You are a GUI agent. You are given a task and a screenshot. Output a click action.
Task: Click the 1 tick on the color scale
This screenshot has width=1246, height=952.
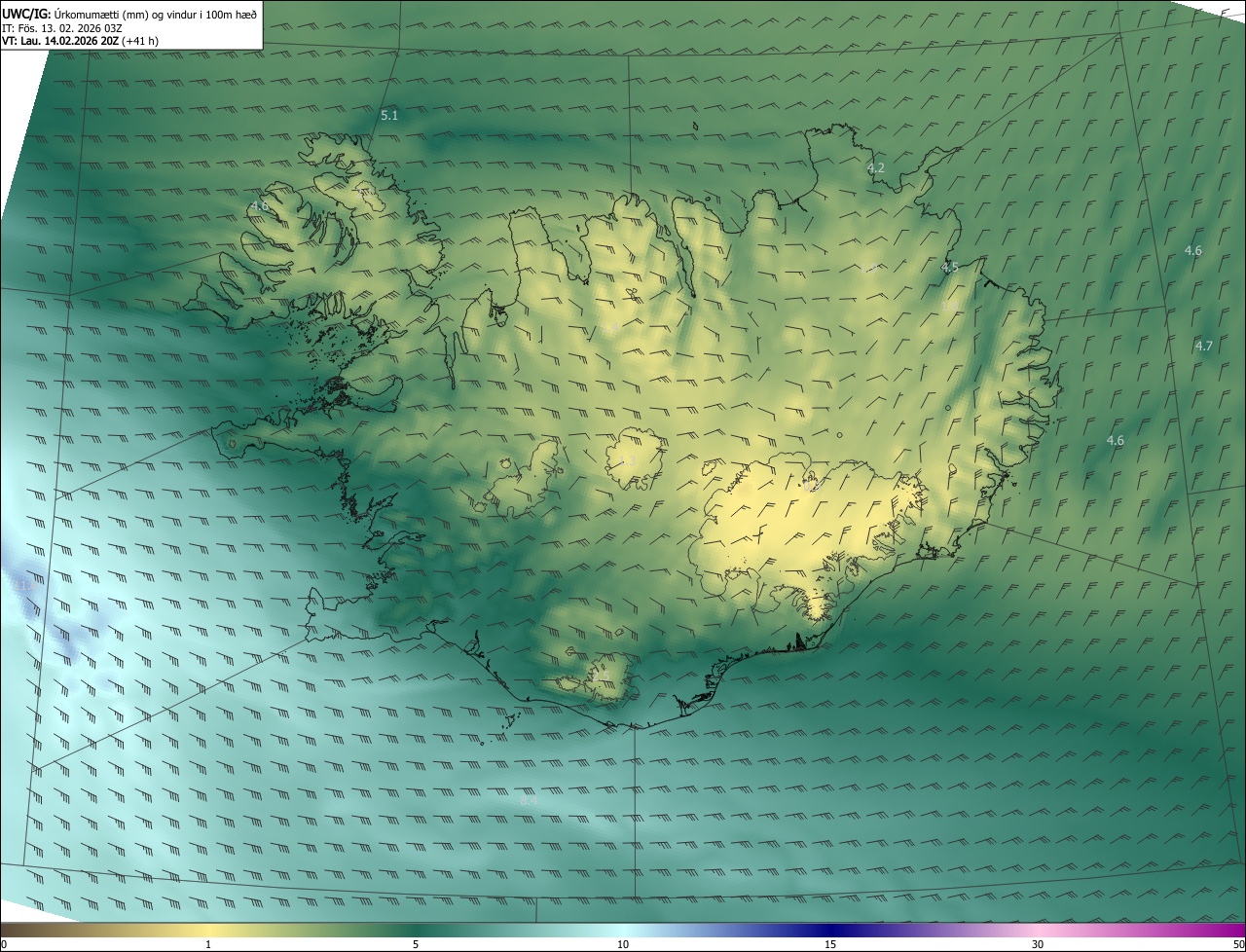point(208,944)
